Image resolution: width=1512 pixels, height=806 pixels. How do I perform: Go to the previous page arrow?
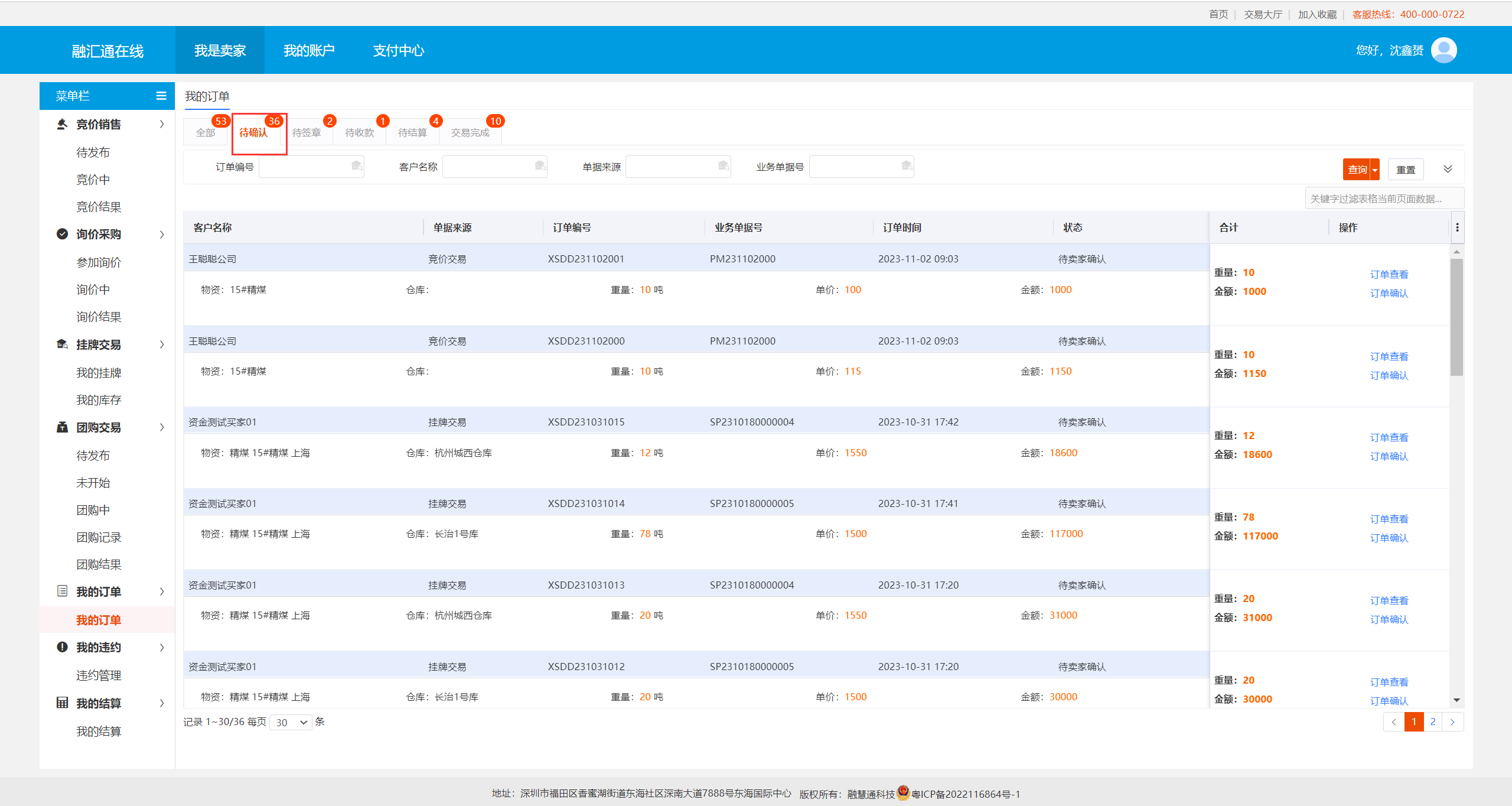[x=1394, y=722]
